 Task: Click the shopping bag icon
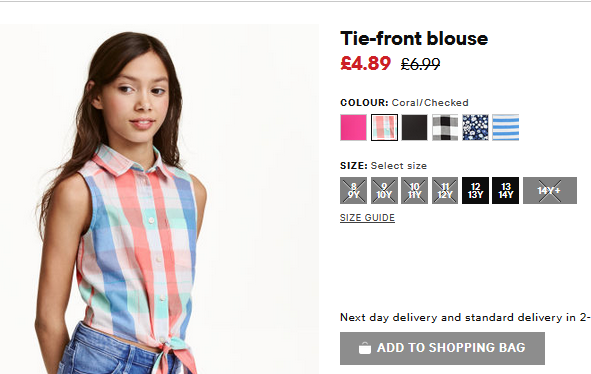point(364,348)
